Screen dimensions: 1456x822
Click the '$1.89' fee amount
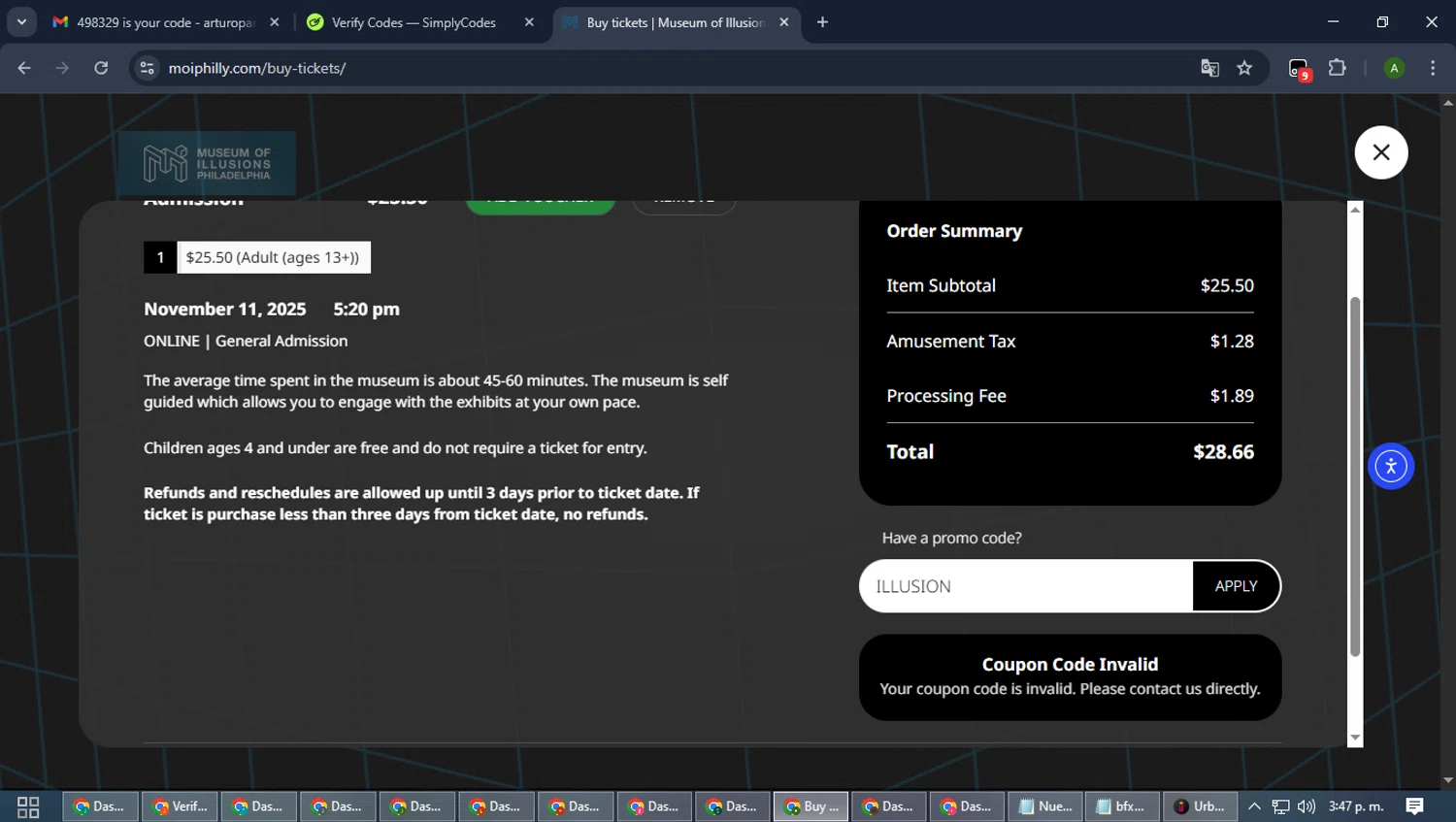[1232, 396]
